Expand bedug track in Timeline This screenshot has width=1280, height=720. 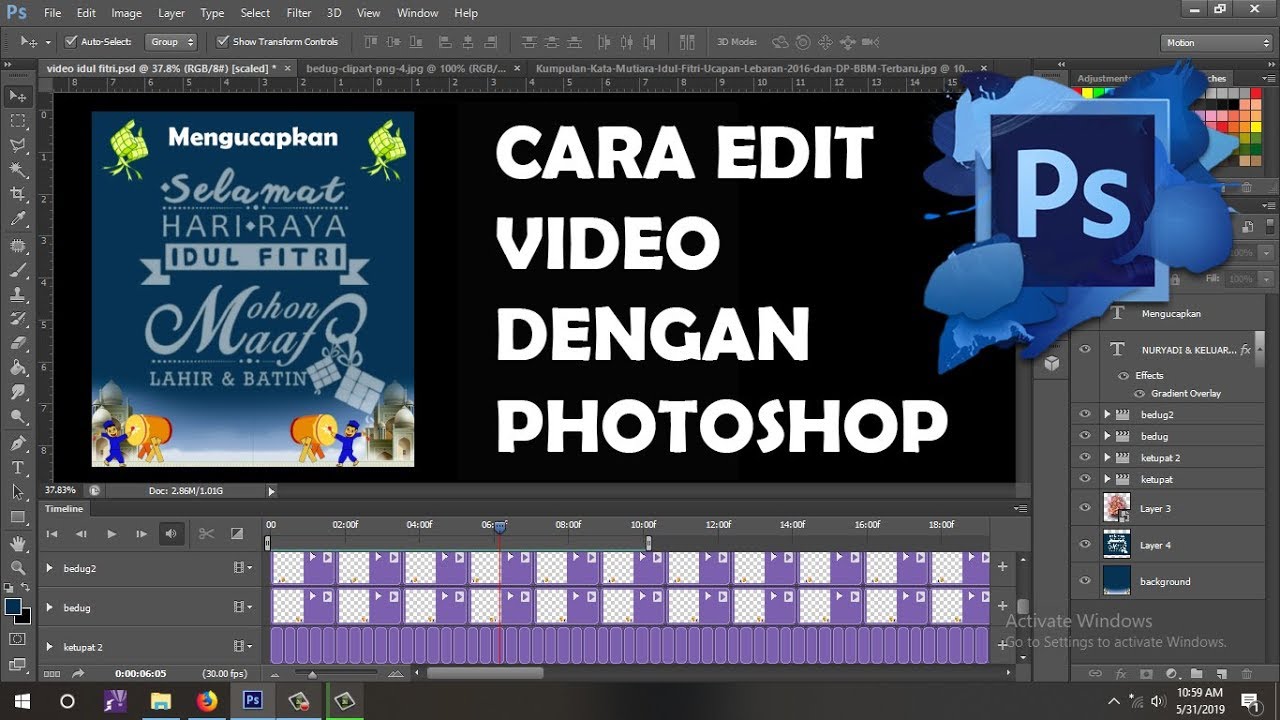tap(49, 607)
